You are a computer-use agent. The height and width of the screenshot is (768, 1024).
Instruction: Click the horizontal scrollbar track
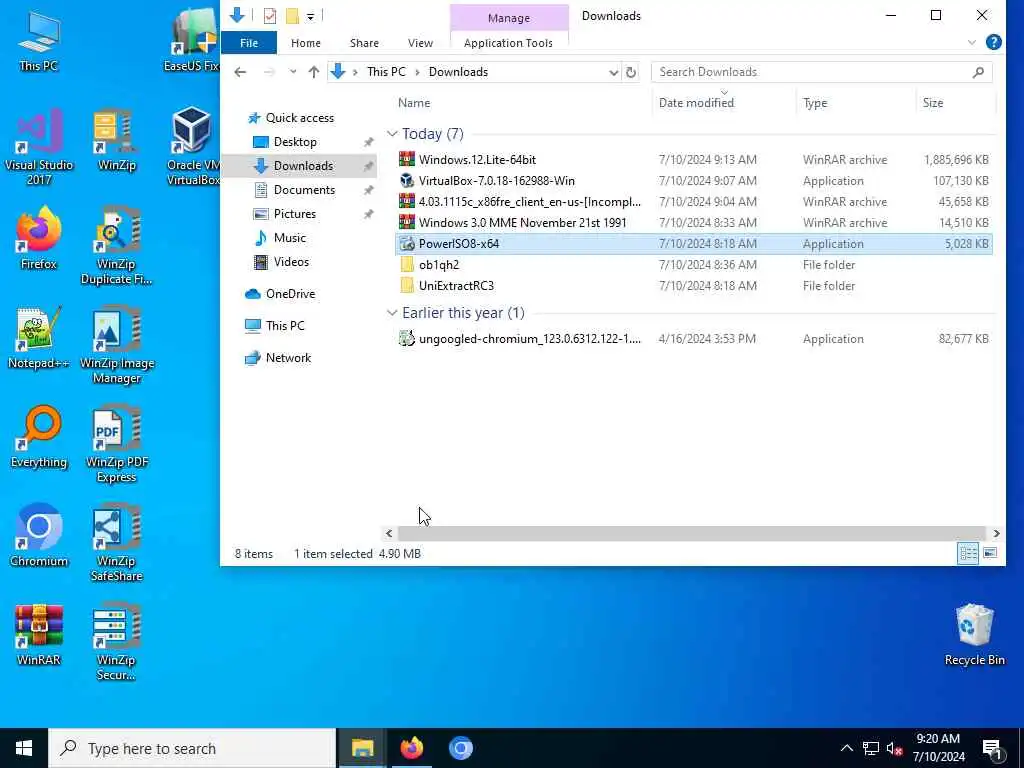691,534
